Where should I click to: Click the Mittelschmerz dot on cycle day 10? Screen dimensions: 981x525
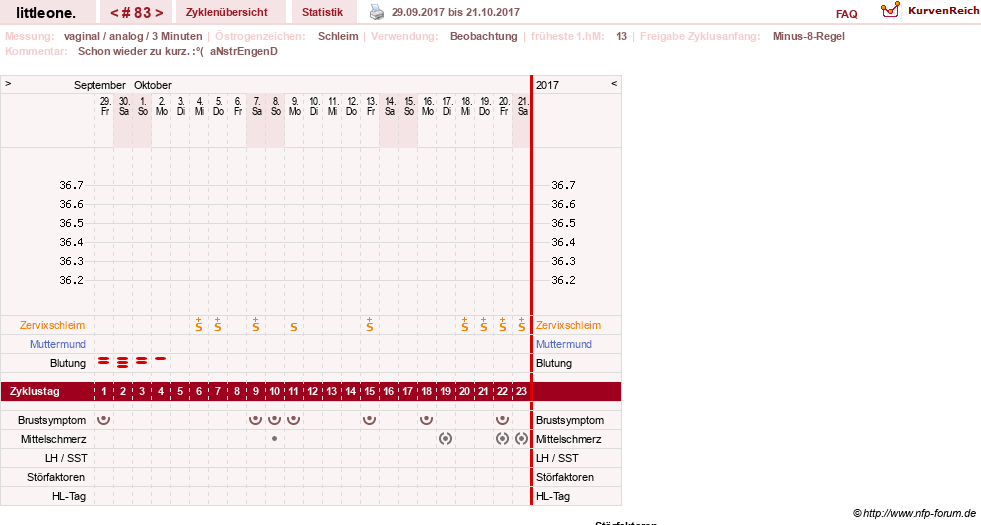click(x=275, y=439)
